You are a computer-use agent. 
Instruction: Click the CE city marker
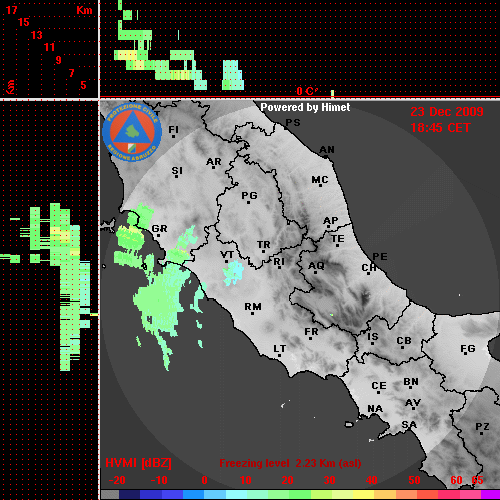point(379,388)
